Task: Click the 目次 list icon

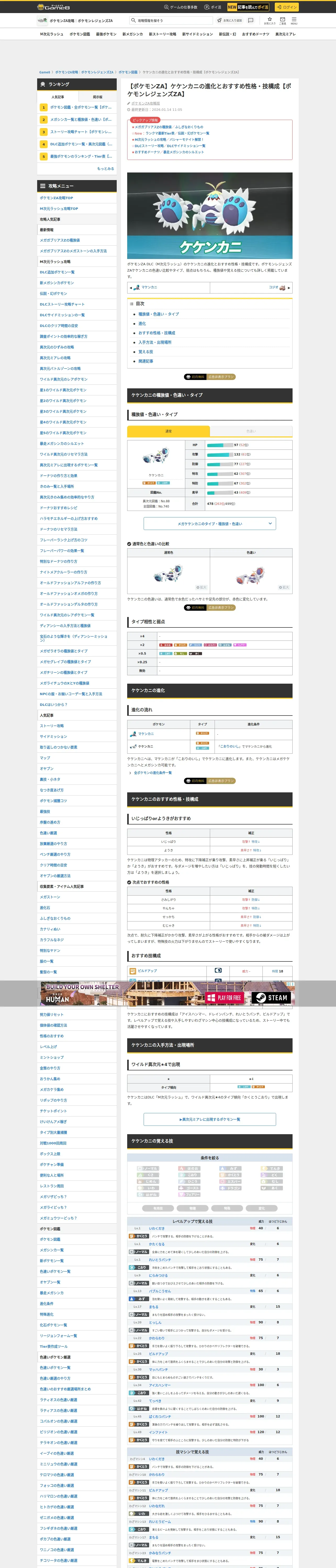Action: tap(131, 303)
